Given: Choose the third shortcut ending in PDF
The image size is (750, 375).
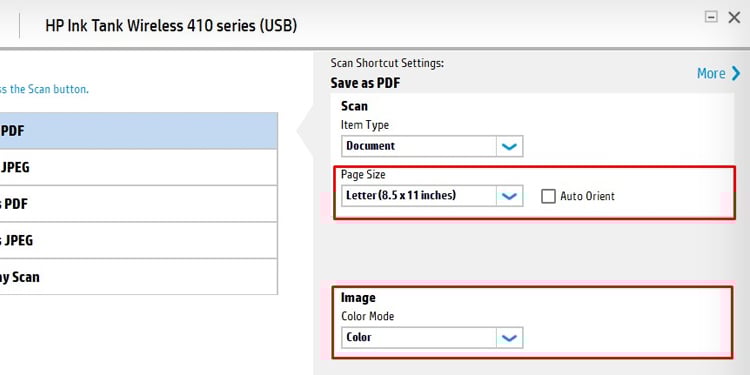Looking at the screenshot, I should tap(138, 204).
